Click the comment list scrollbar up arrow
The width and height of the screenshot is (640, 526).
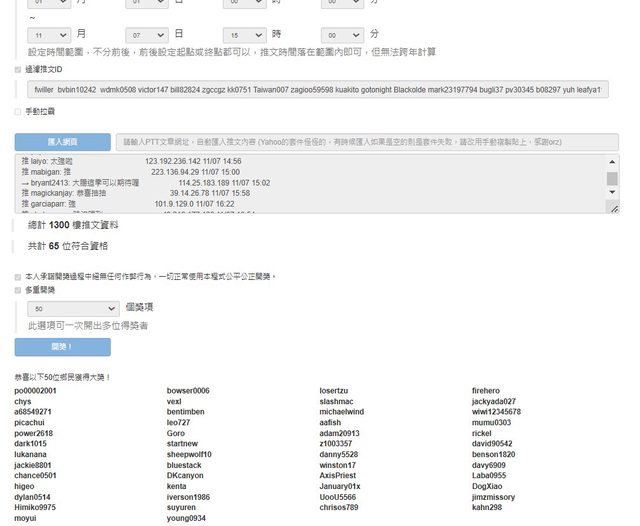click(612, 161)
